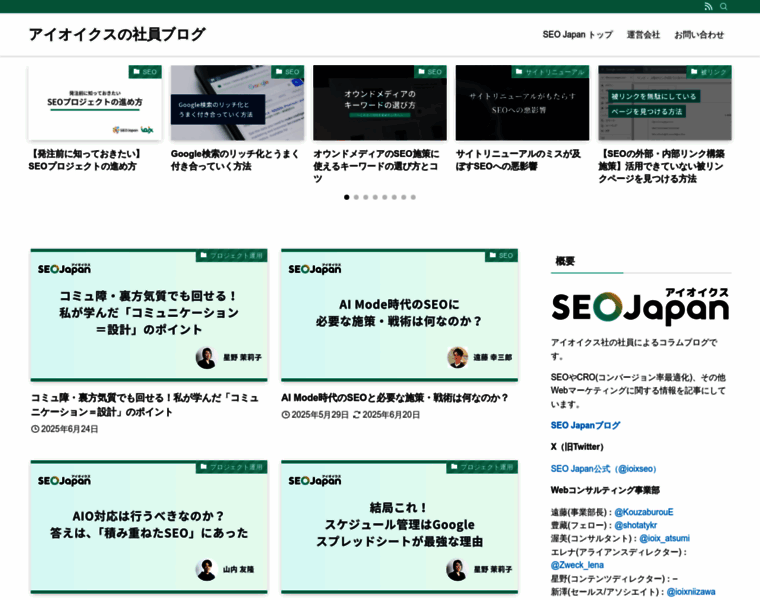Click サイトリニューアル category tag
This screenshot has height=600, width=760.
pos(550,72)
